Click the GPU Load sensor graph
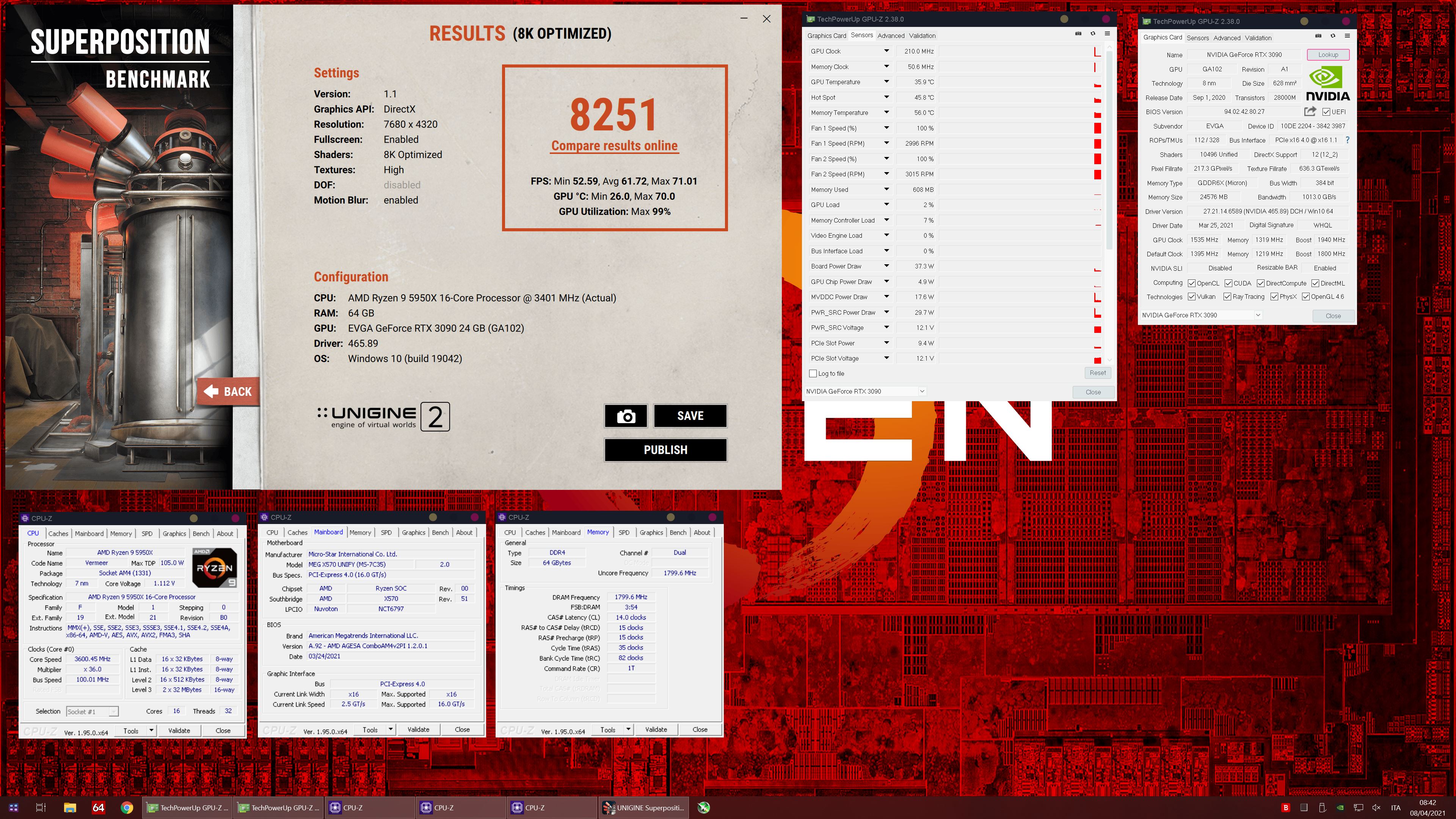 pos(1020,205)
